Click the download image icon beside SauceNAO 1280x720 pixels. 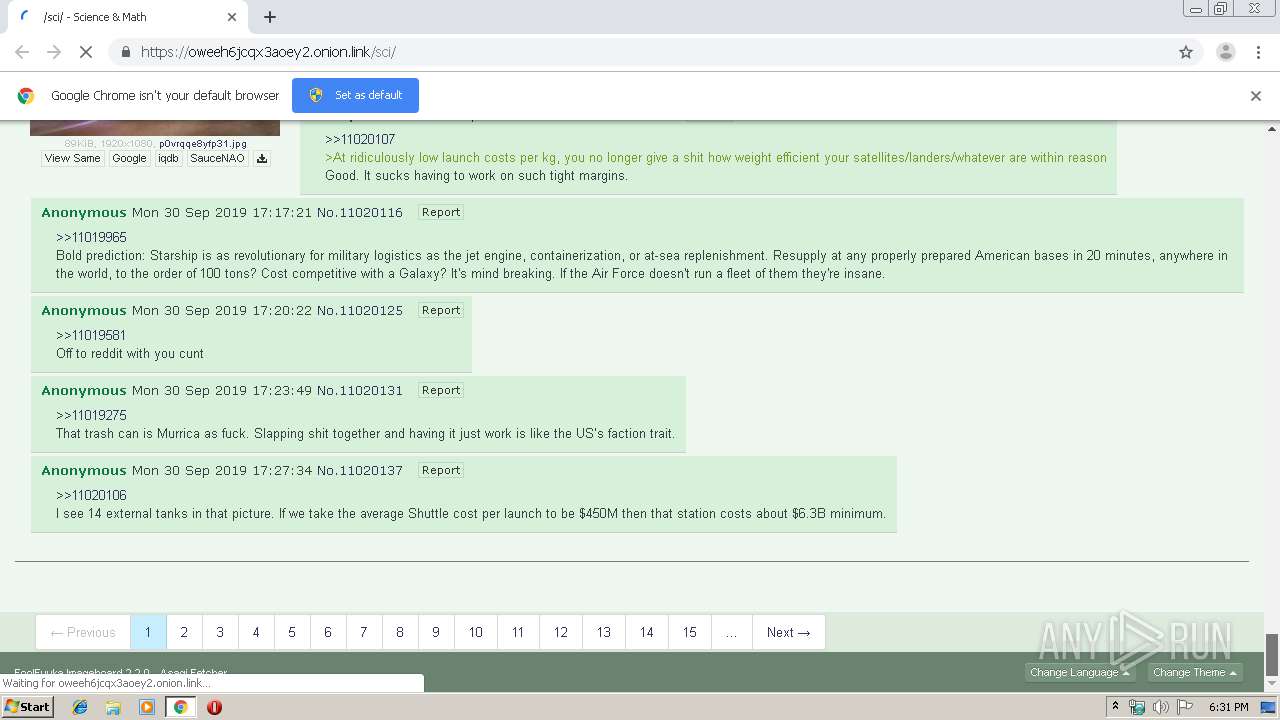[262, 158]
